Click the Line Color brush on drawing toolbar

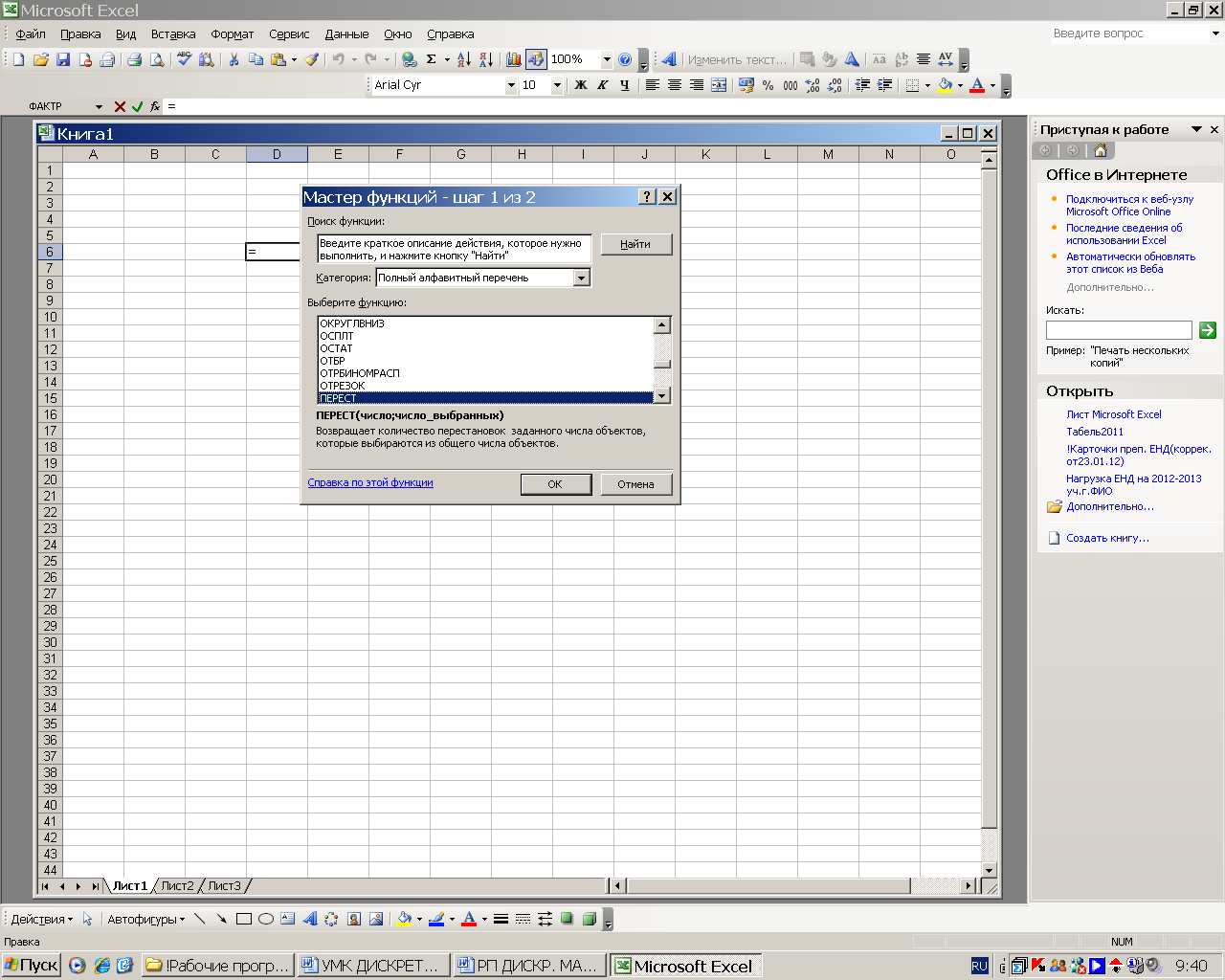436,919
